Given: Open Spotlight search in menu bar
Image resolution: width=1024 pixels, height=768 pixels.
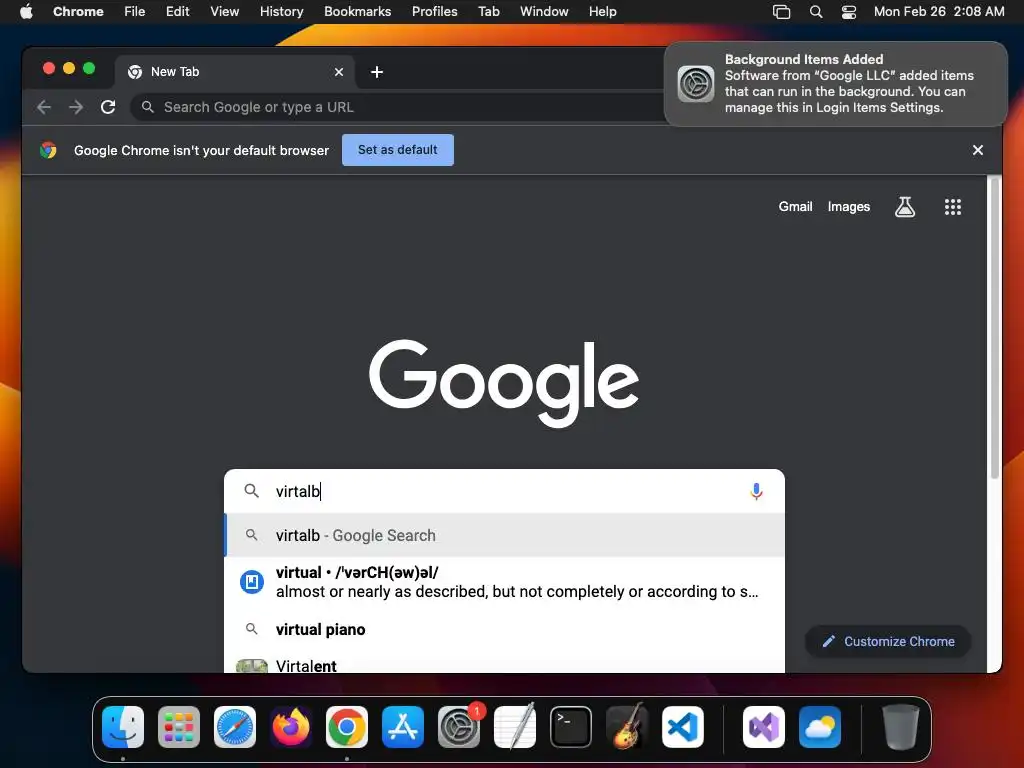Looking at the screenshot, I should point(816,12).
